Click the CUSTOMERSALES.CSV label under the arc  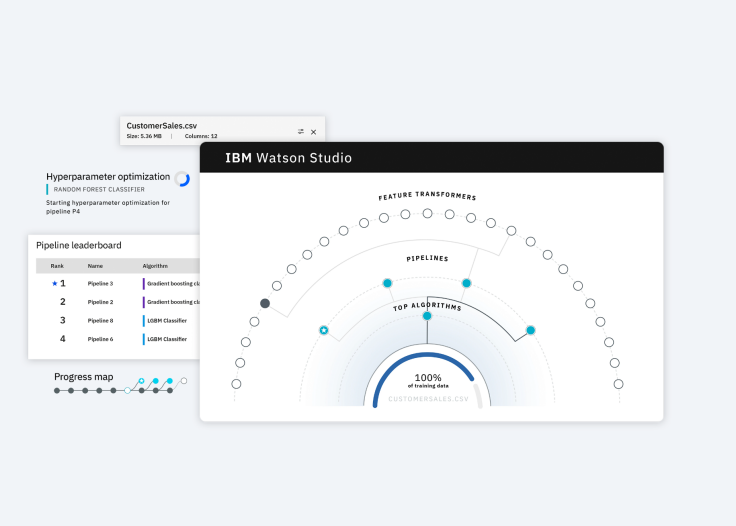pyautogui.click(x=428, y=399)
